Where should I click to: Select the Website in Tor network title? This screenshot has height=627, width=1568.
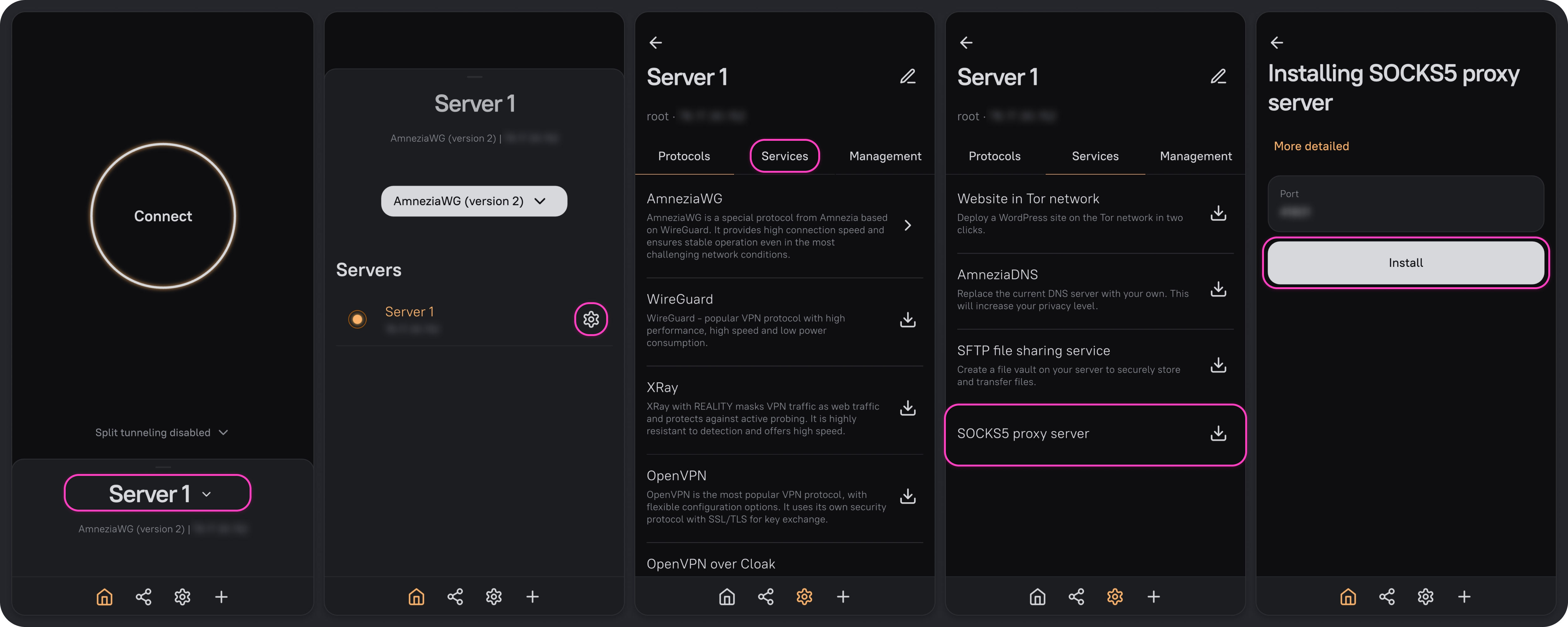(1028, 198)
